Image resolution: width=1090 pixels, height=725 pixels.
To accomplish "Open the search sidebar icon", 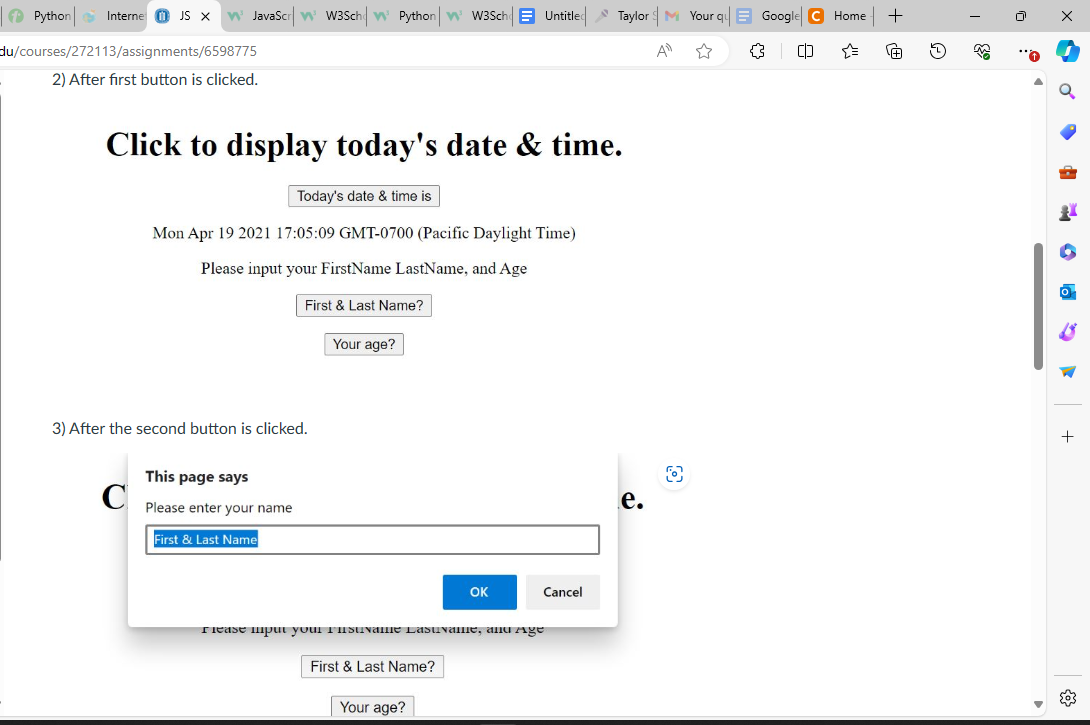I will 1066,91.
